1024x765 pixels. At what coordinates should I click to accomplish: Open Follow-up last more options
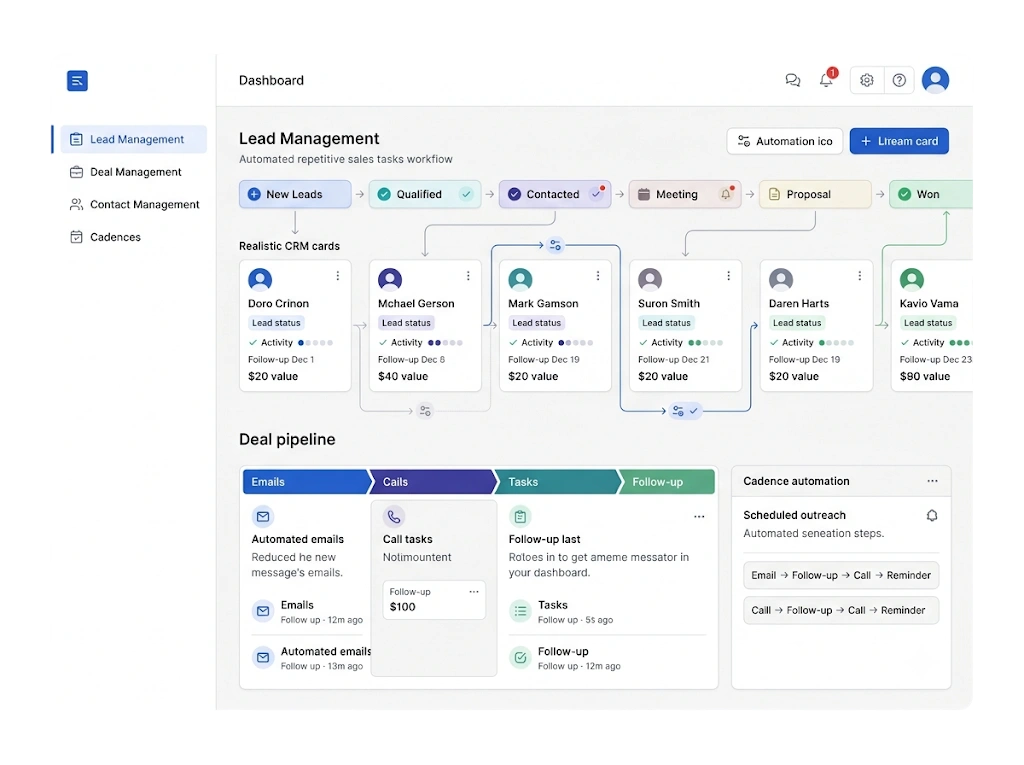(699, 517)
